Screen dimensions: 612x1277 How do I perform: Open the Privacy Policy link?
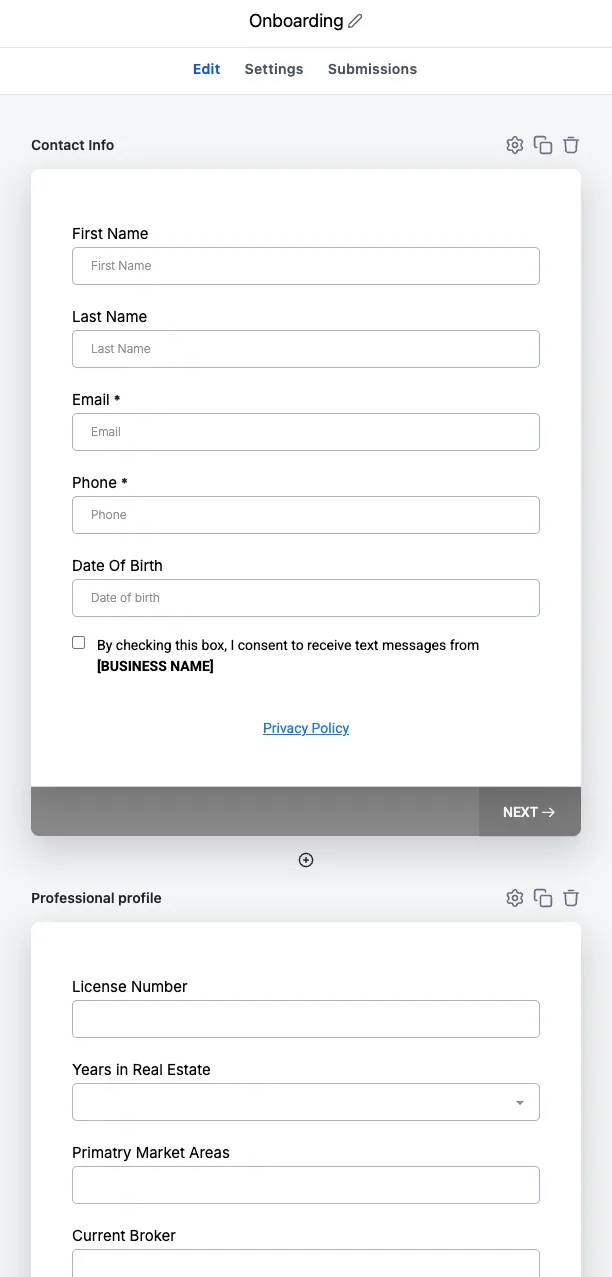306,728
